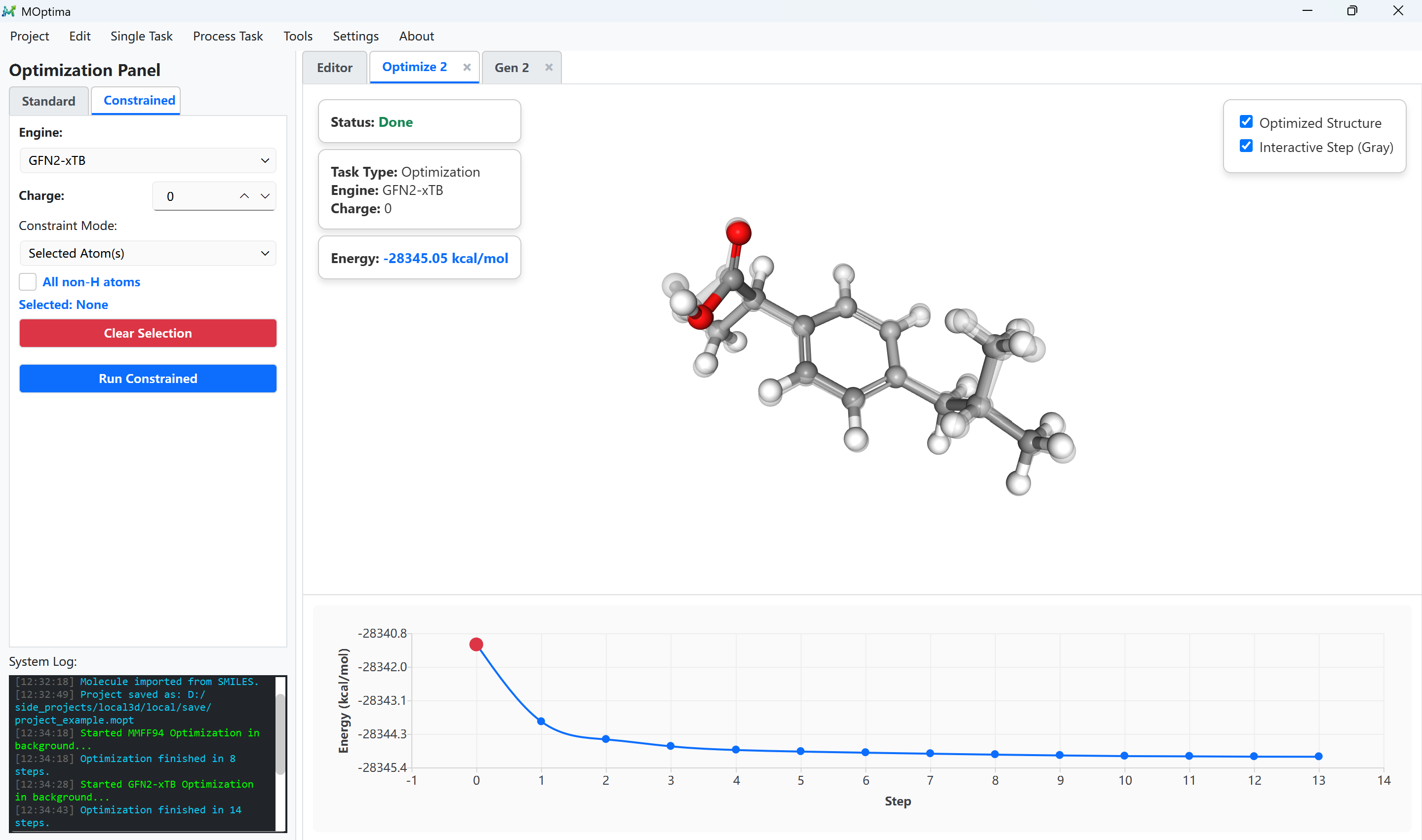Click the MOptima app logo icon
This screenshot has height=840, width=1422.
[8, 11]
